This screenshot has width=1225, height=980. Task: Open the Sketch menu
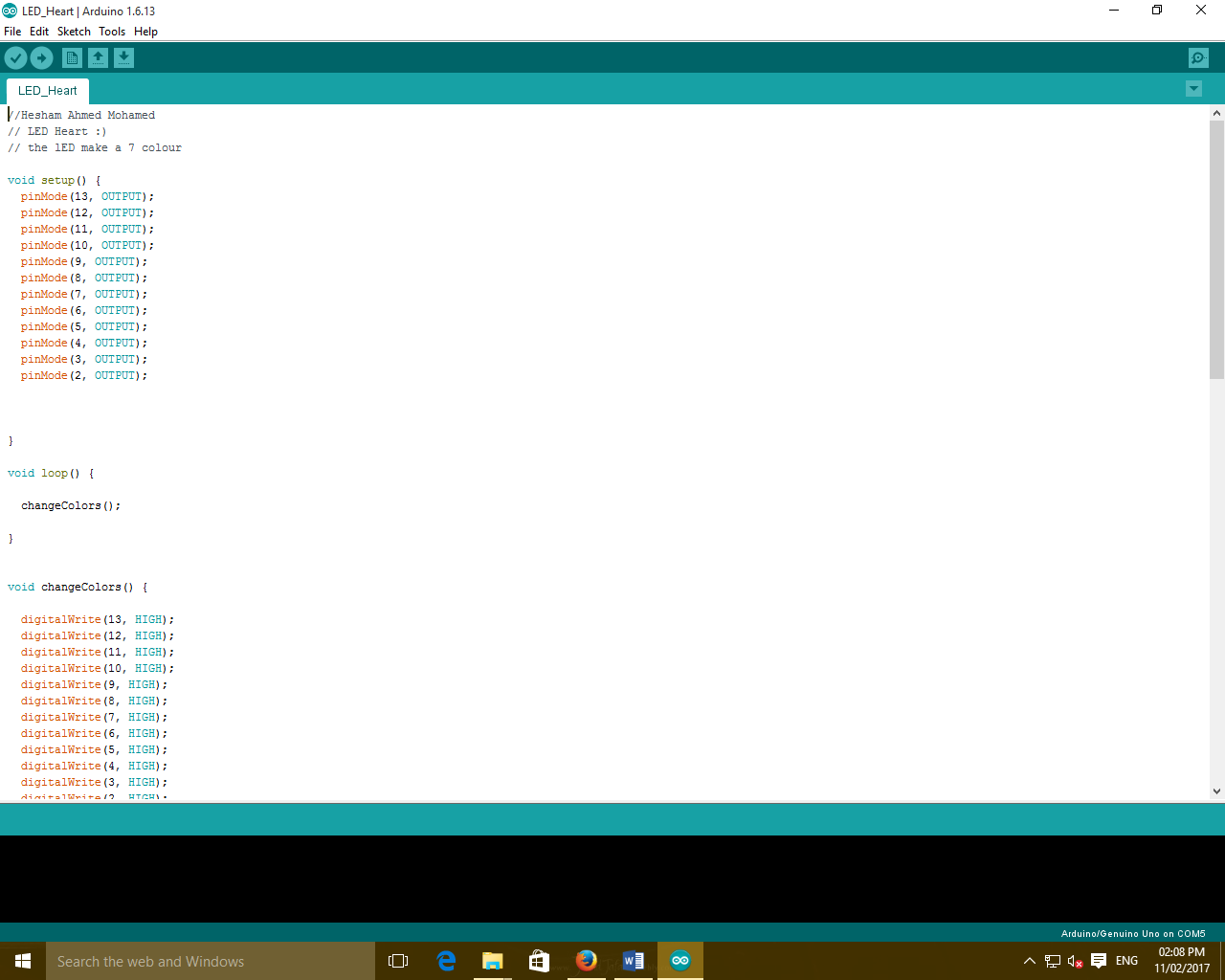tap(74, 32)
